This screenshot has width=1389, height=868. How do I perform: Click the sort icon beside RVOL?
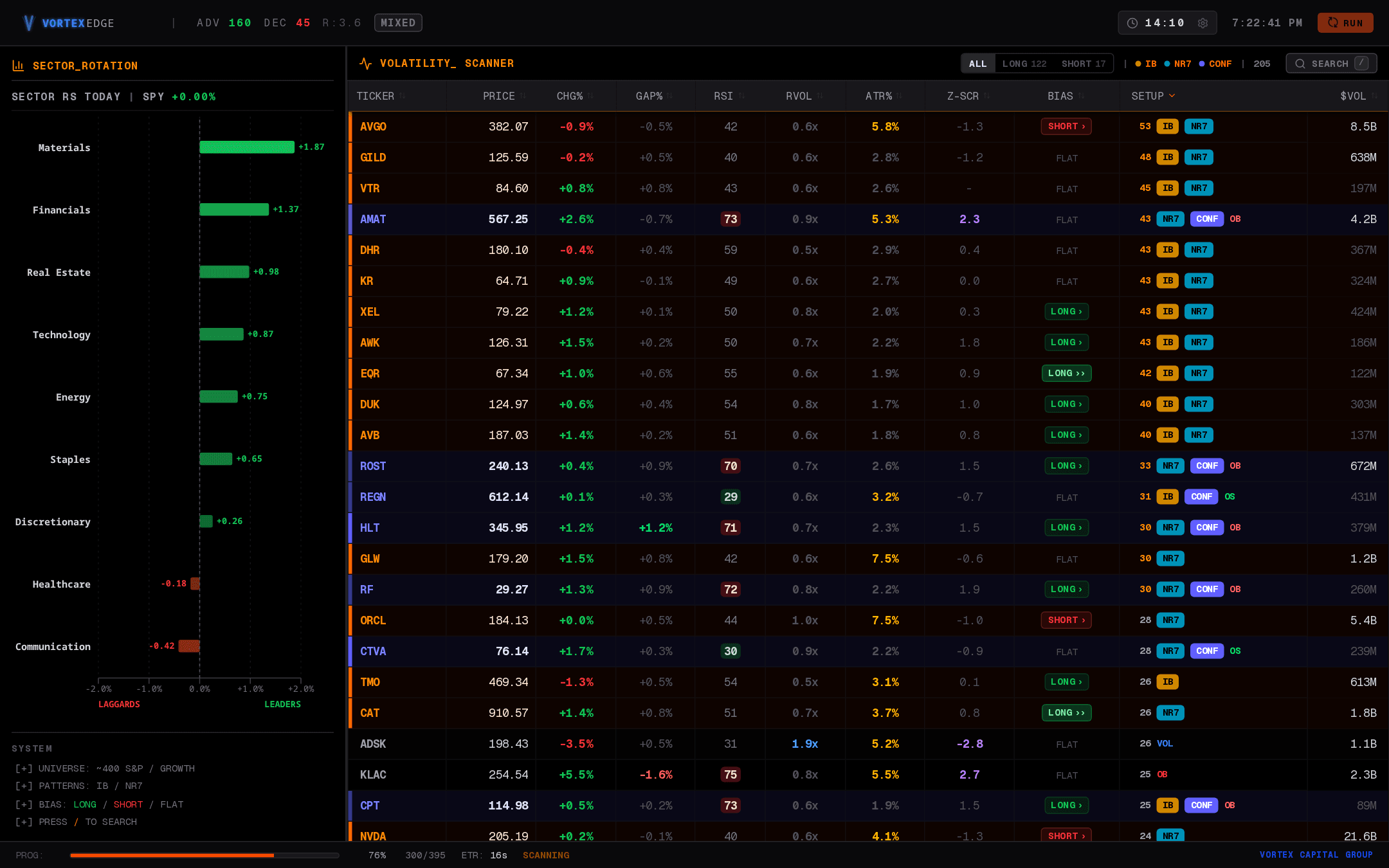820,96
